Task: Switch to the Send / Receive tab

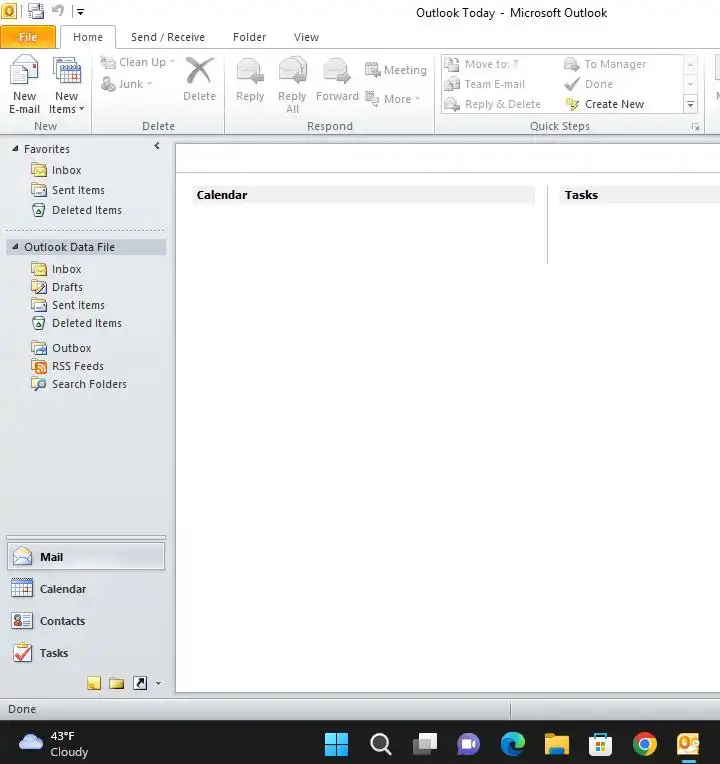Action: coord(168,37)
